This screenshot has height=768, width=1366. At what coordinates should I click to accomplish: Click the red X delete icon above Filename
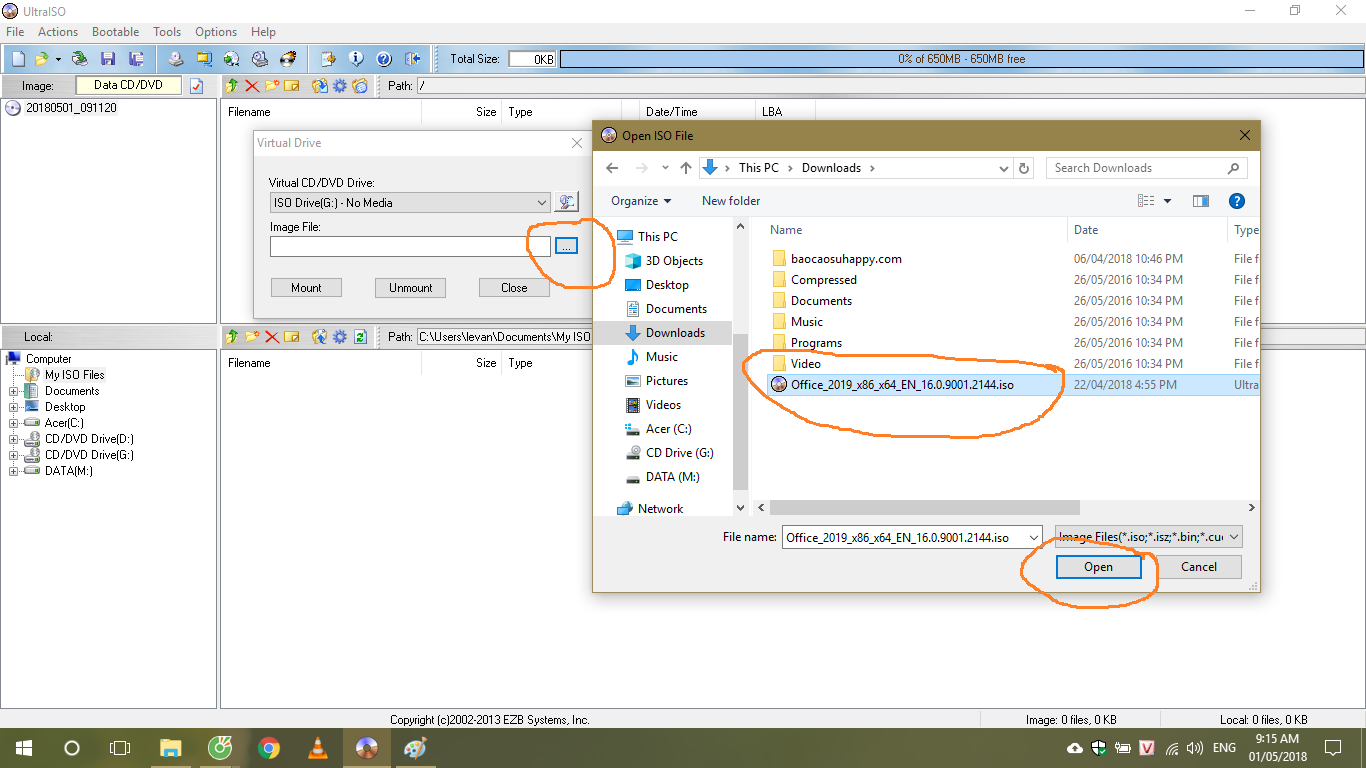pos(251,86)
